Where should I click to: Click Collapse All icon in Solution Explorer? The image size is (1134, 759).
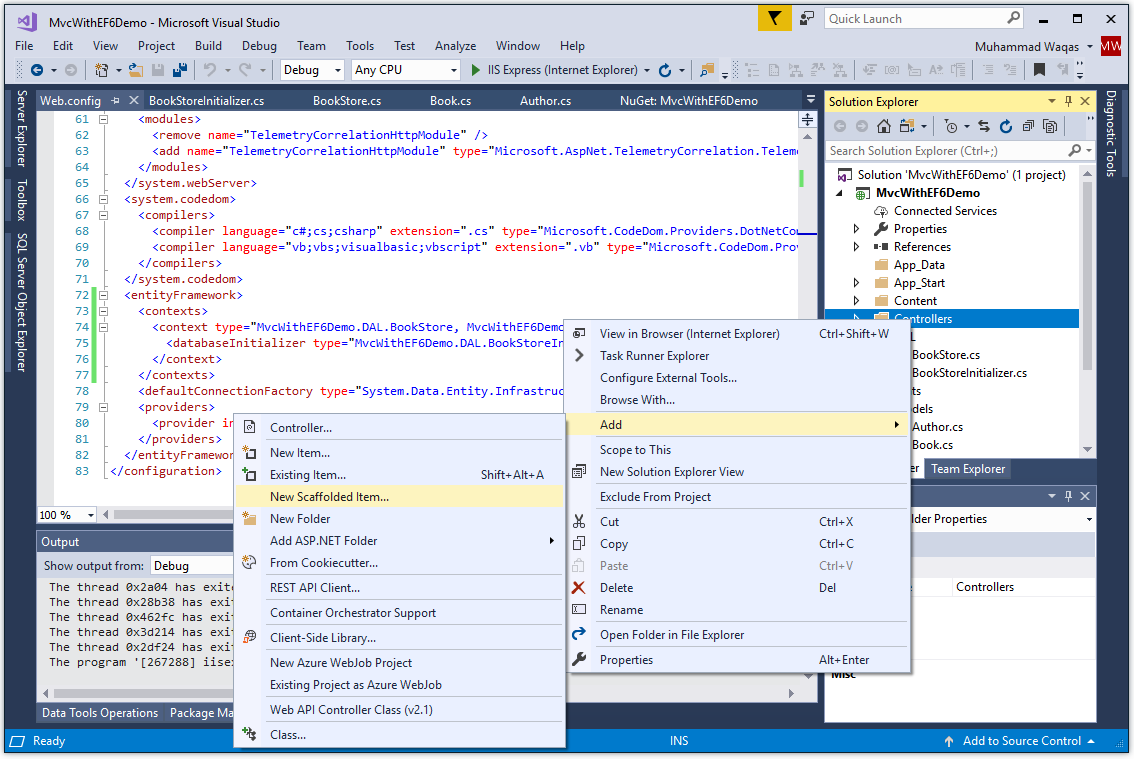(1028, 127)
